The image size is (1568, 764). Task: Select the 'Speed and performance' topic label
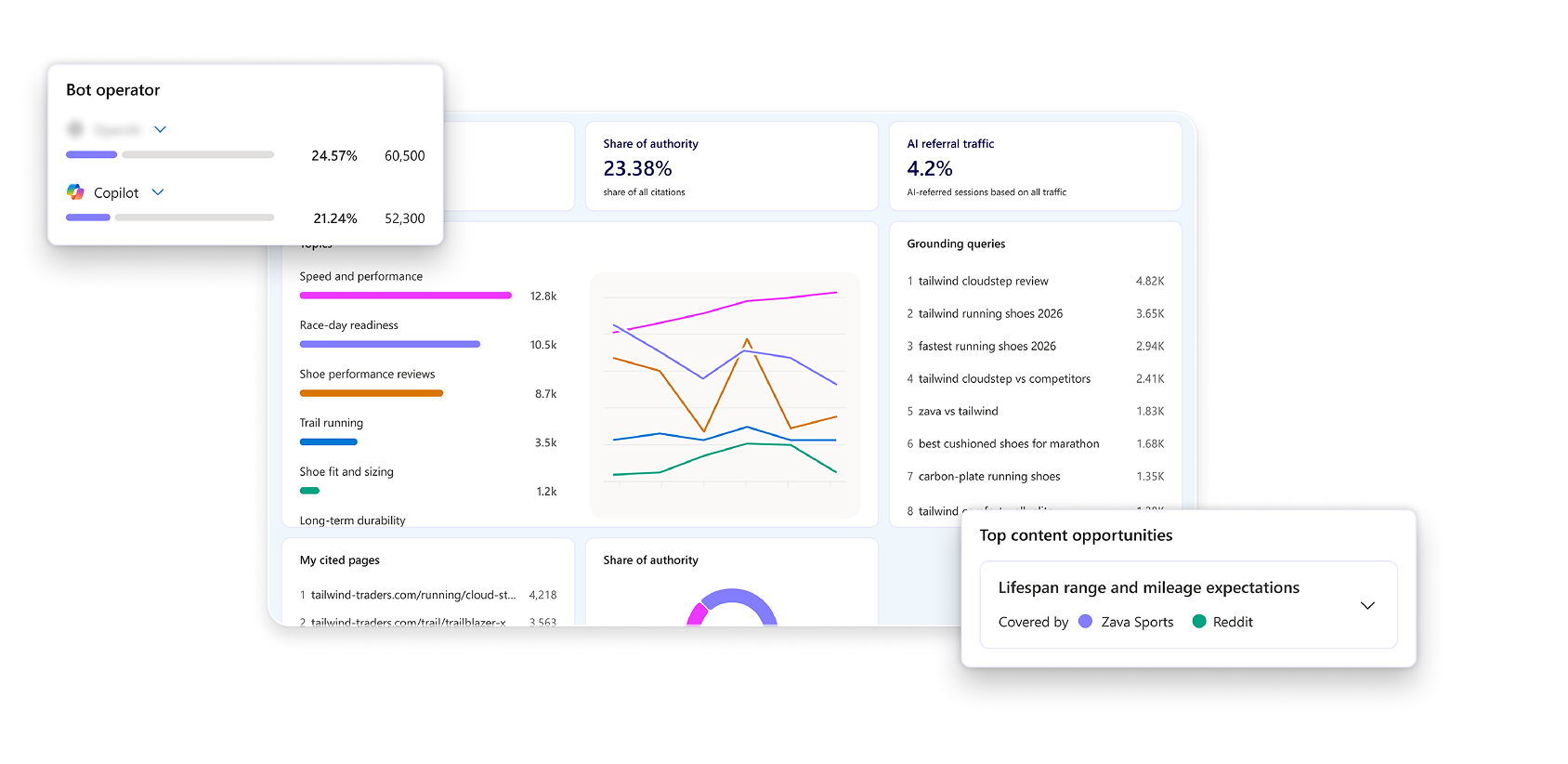361,276
